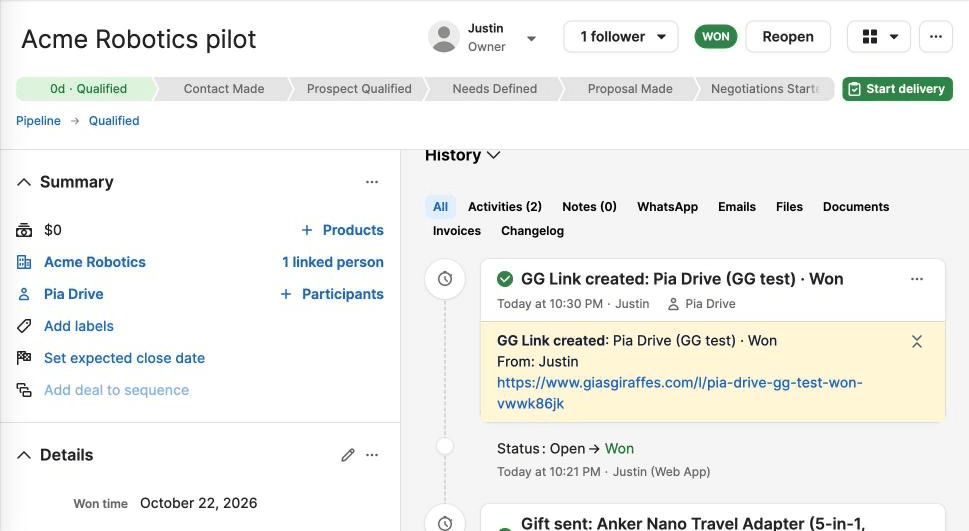Toggle the green done checkmark on GG Link activity

point(505,279)
